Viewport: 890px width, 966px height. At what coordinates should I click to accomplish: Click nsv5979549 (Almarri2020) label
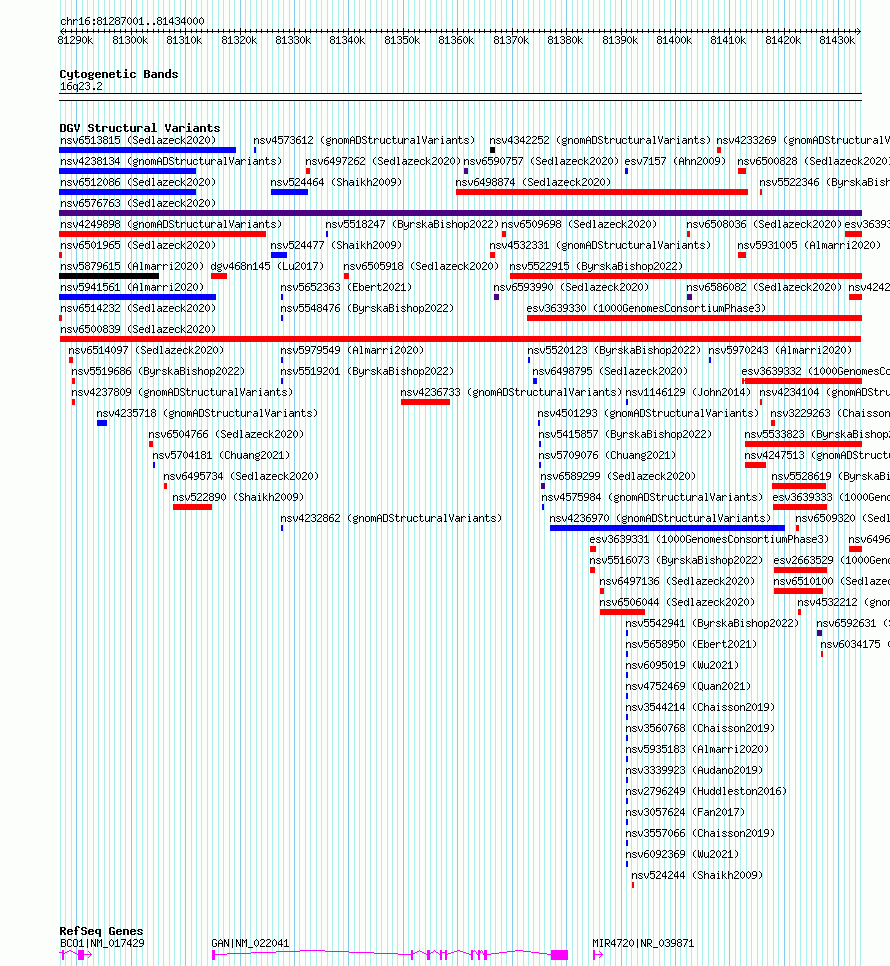point(352,350)
